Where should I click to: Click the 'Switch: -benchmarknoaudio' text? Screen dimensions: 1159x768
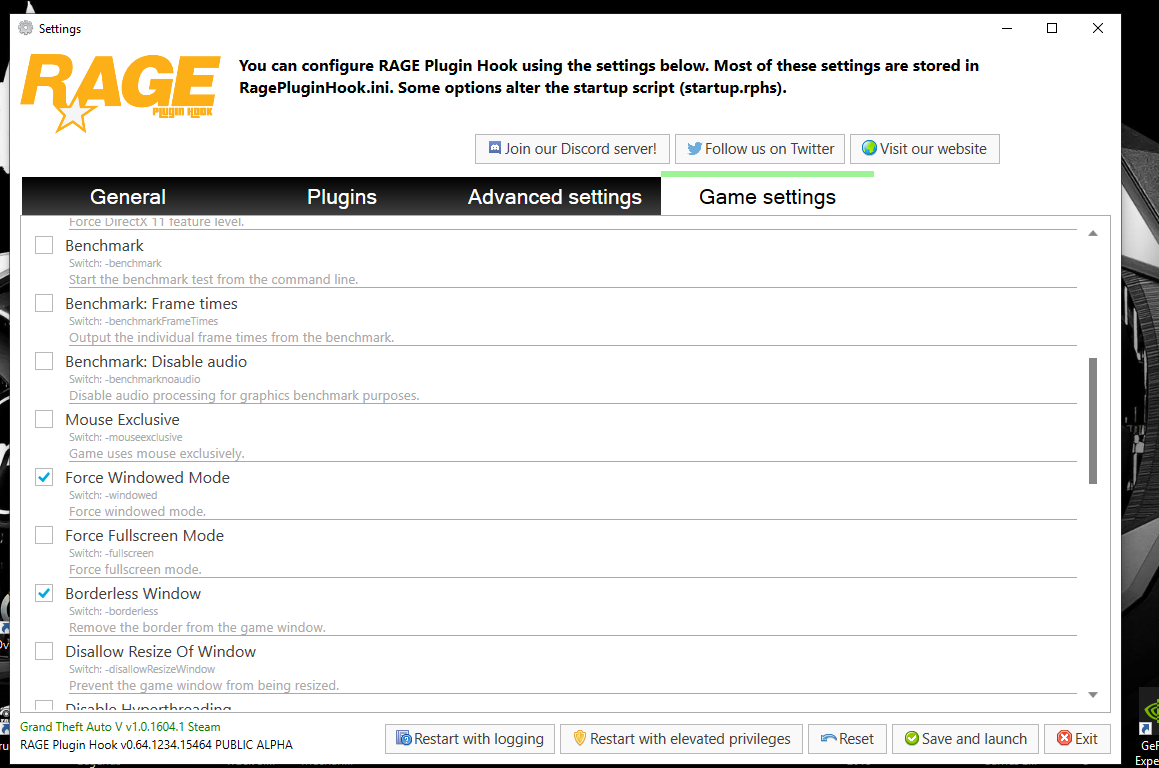[x=135, y=379]
